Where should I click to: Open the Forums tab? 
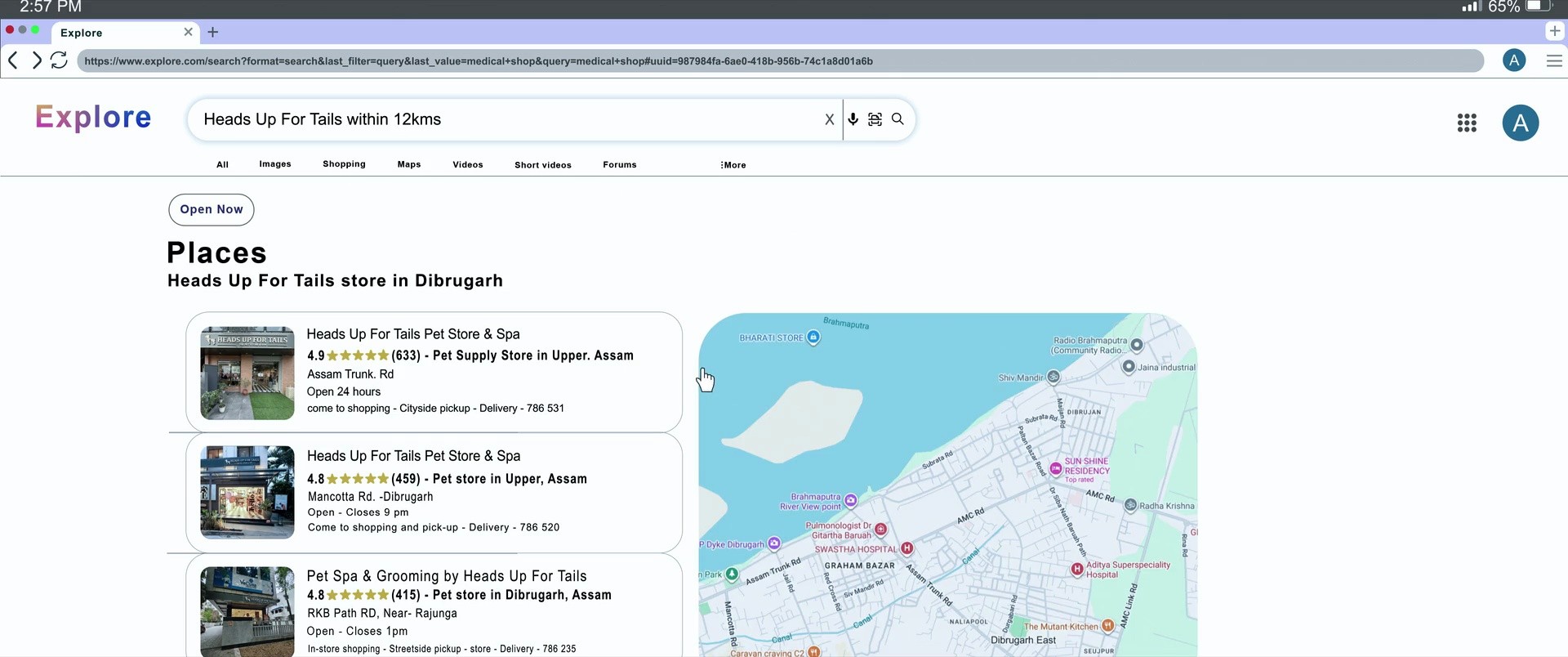pyautogui.click(x=620, y=164)
